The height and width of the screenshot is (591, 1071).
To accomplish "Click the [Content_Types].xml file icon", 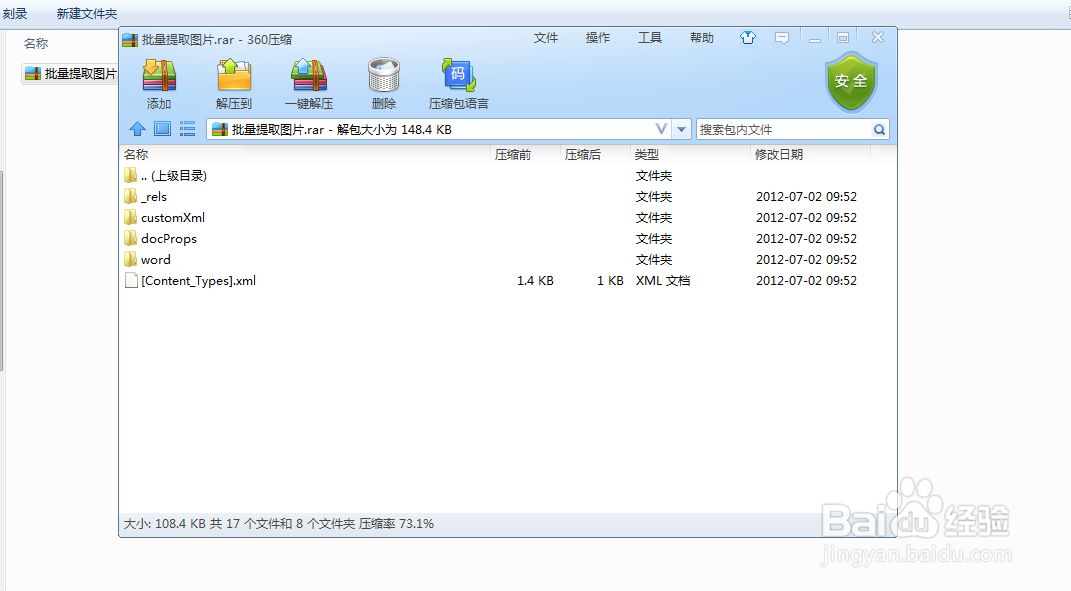I will click(x=131, y=281).
